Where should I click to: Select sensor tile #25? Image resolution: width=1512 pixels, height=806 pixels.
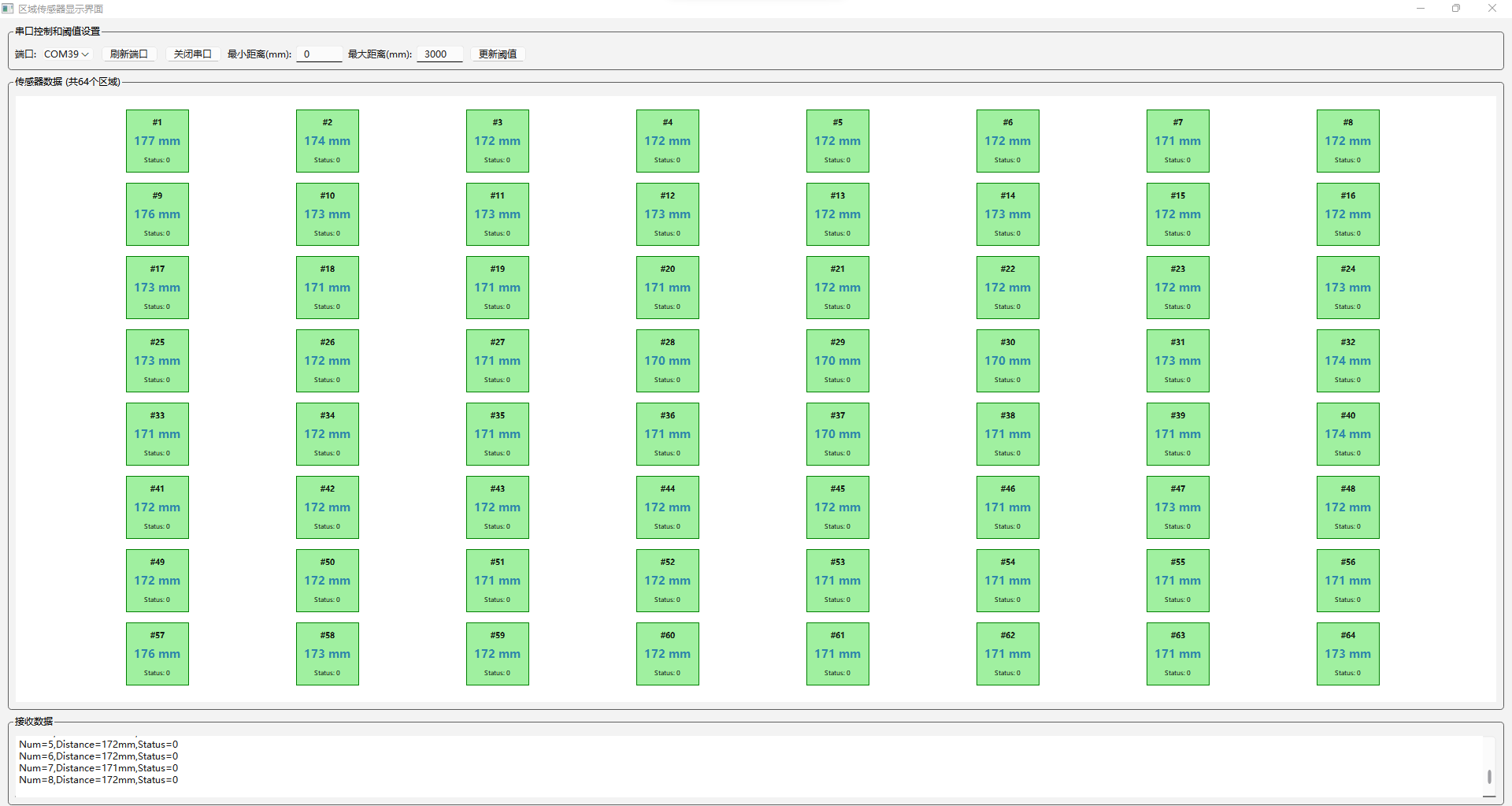157,361
